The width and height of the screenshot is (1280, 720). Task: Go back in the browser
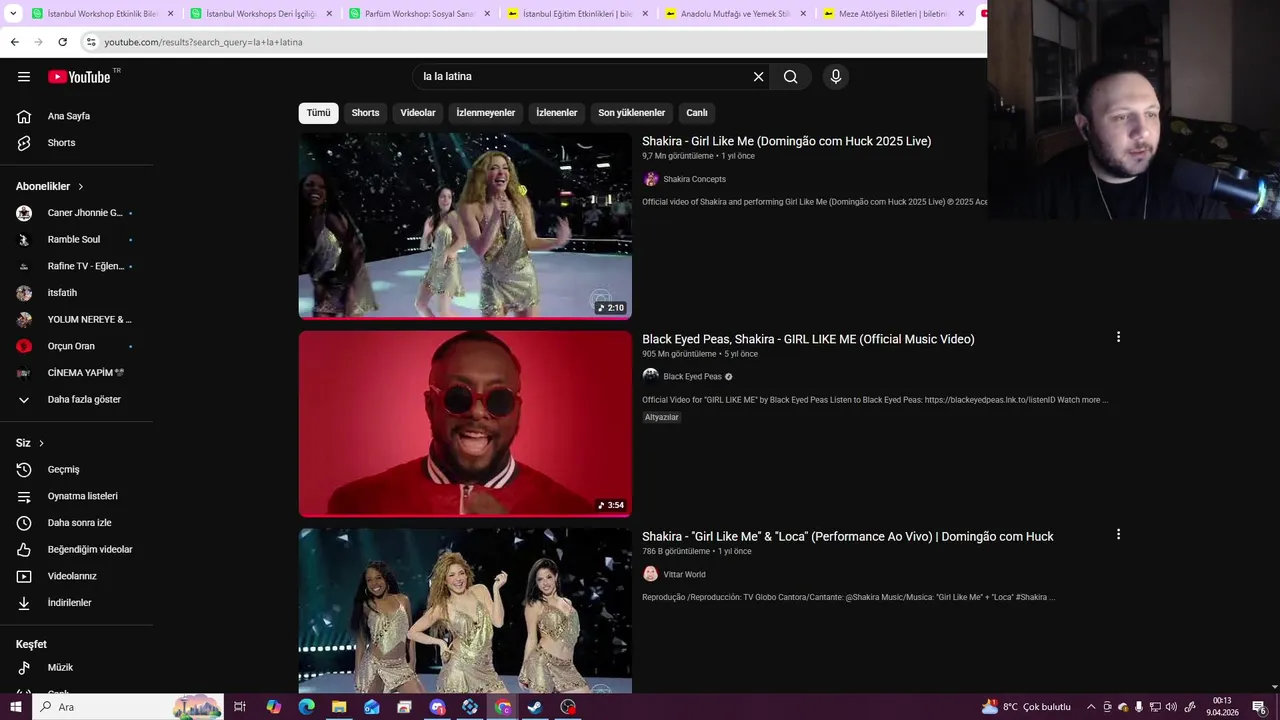click(14, 42)
